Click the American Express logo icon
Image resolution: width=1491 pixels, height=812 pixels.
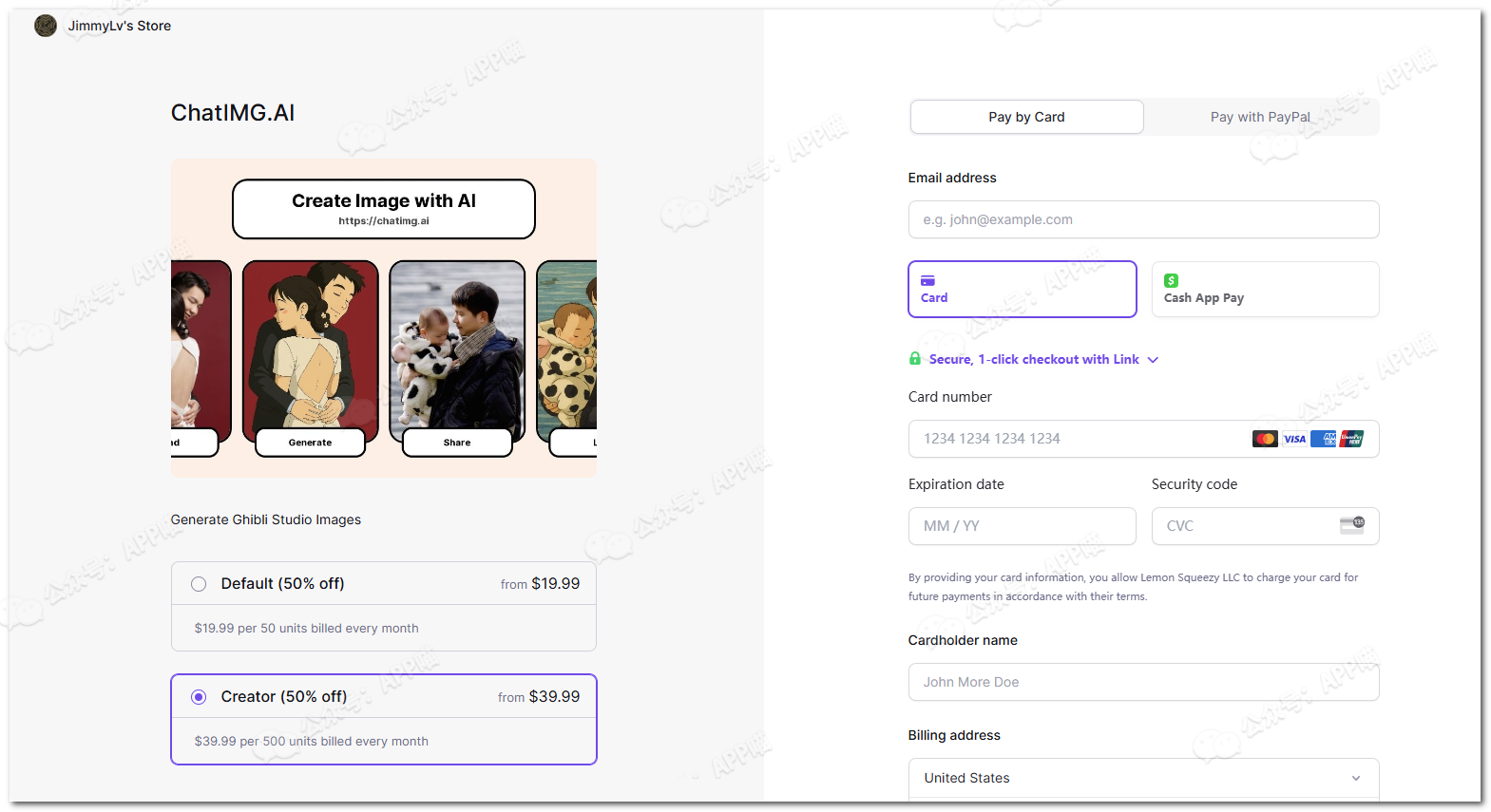pyautogui.click(x=1323, y=439)
